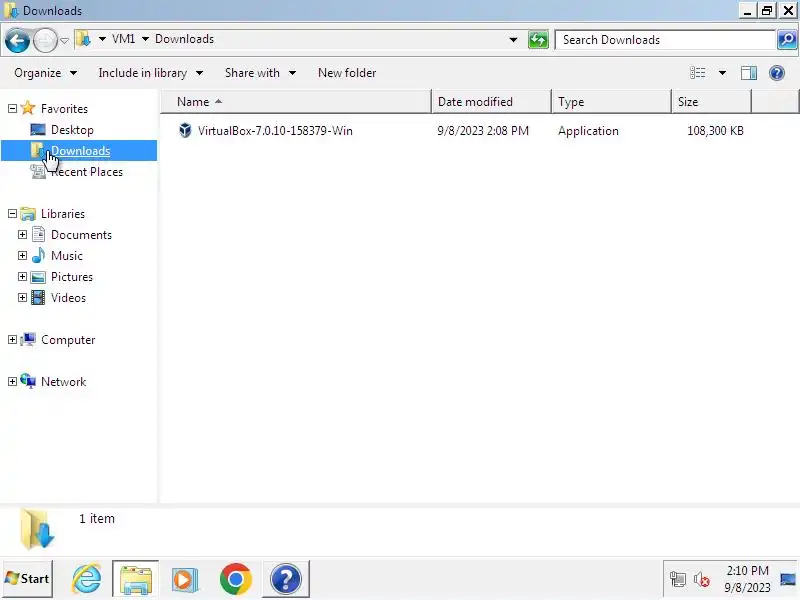Click the 108,300 KB size cell
Image resolution: width=800 pixels, height=600 pixels.
point(715,131)
